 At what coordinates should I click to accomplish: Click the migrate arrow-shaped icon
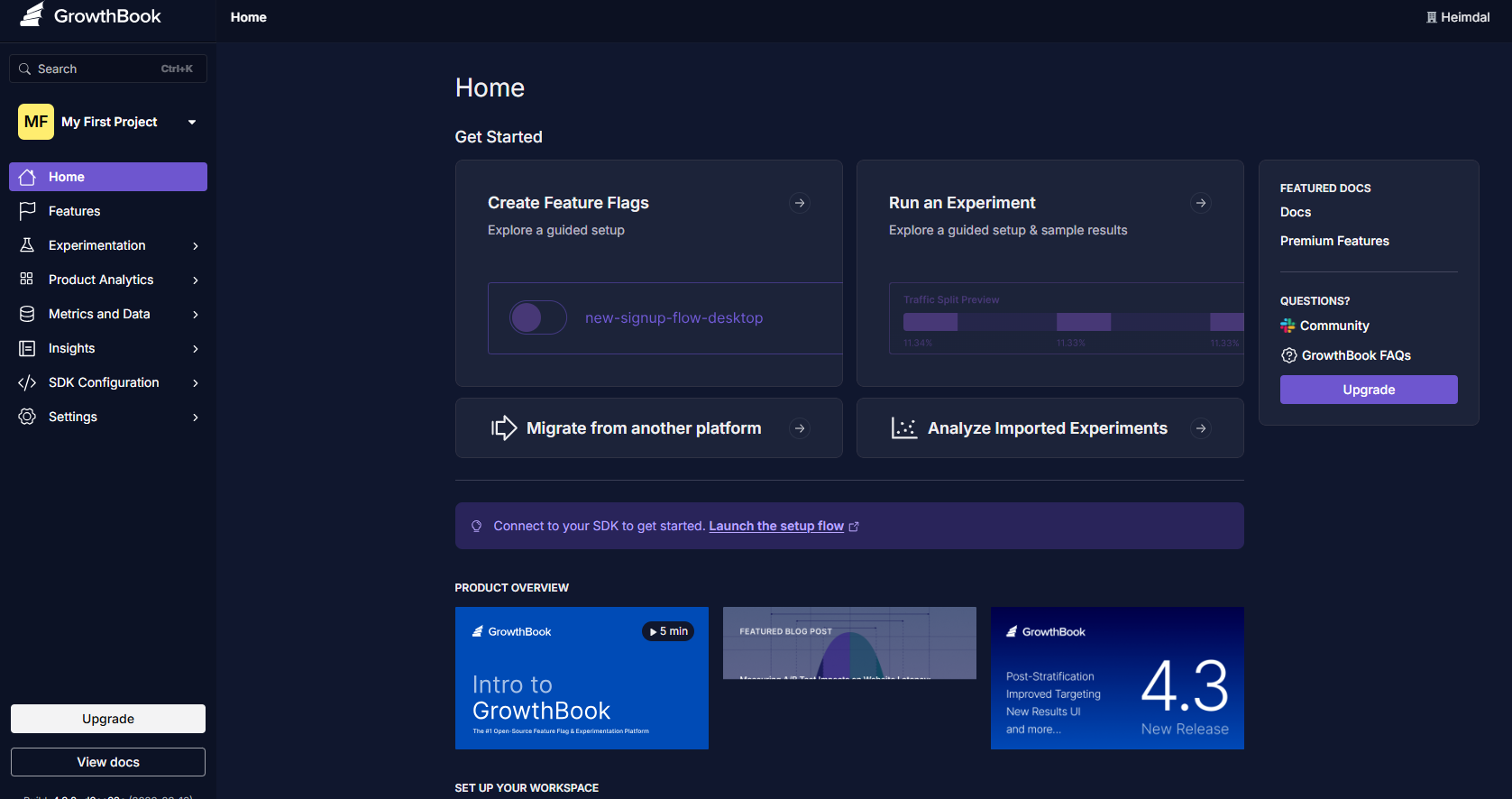point(504,427)
